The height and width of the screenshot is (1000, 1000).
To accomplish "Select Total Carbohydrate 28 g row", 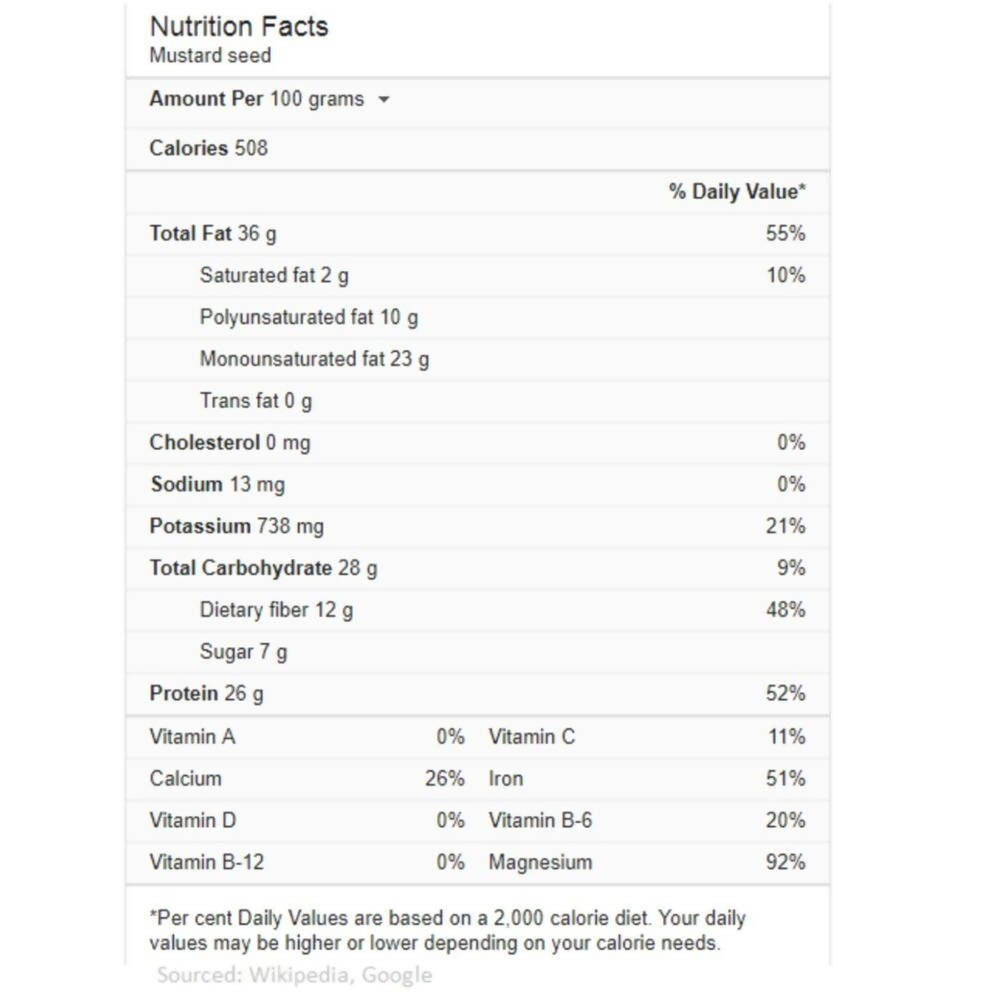I will 264,568.
